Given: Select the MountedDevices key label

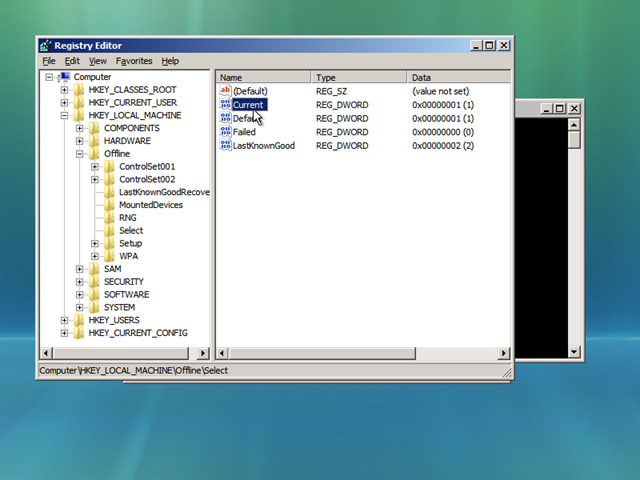Looking at the screenshot, I should 151,205.
